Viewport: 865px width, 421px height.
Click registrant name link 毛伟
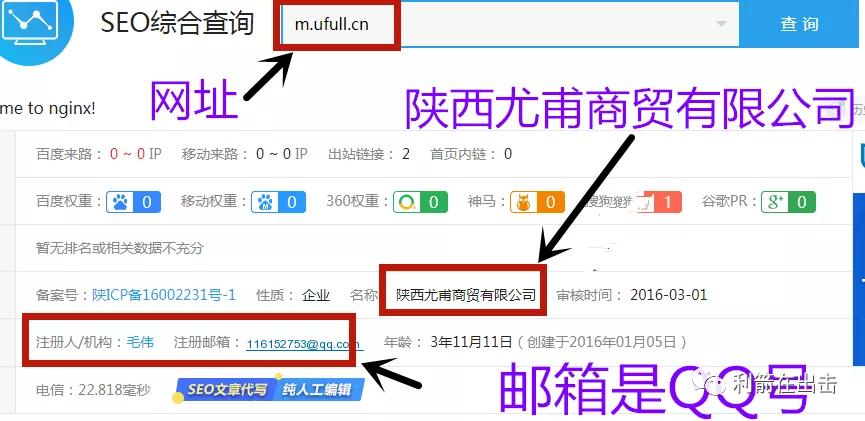(140, 342)
